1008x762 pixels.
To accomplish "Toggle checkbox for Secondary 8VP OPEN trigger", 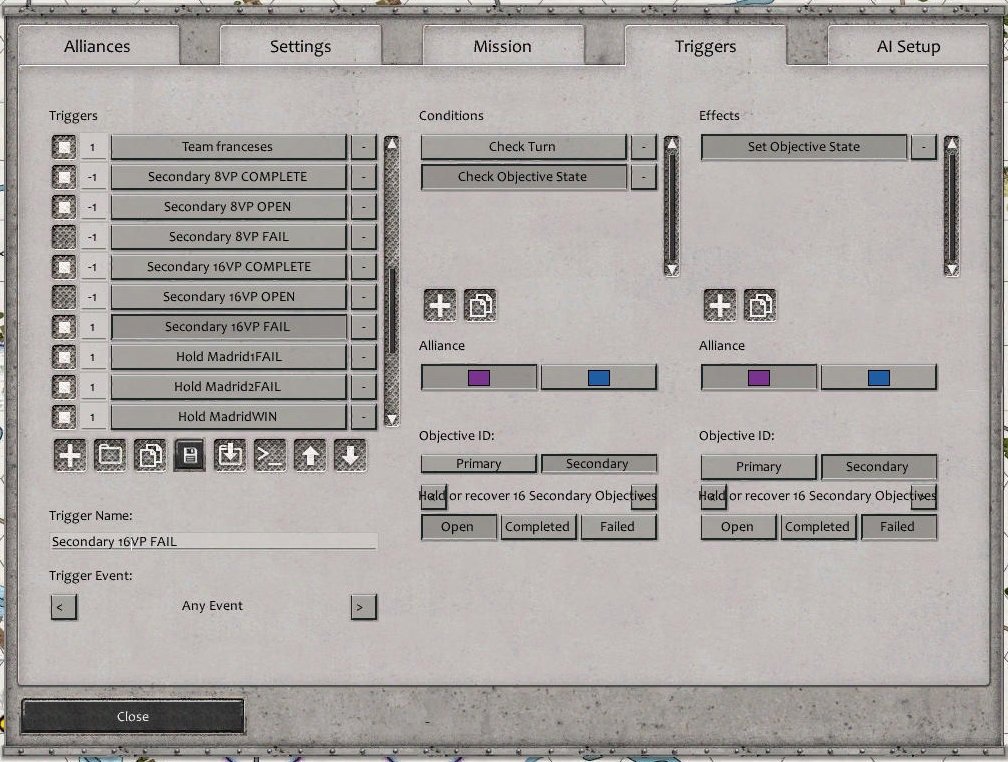I will [x=64, y=207].
